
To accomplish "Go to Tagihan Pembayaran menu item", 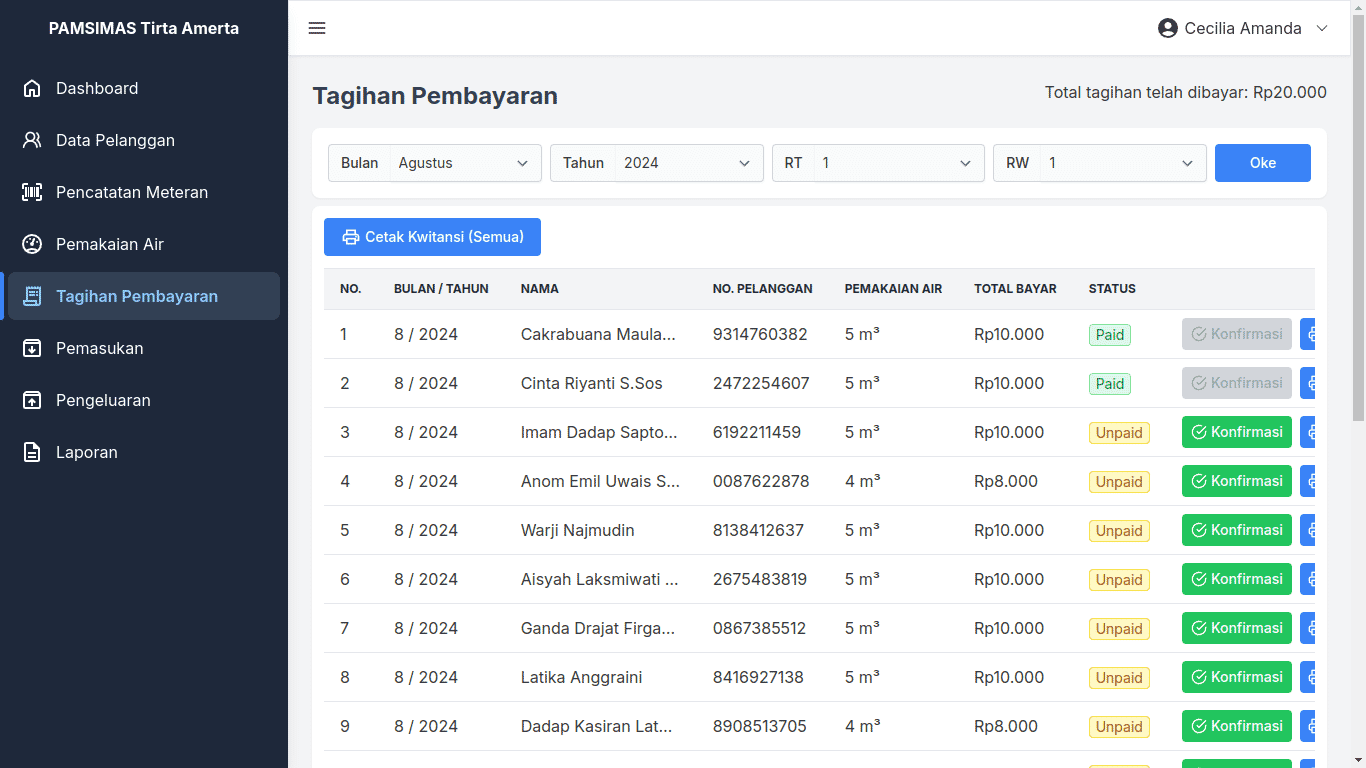I will (x=137, y=296).
